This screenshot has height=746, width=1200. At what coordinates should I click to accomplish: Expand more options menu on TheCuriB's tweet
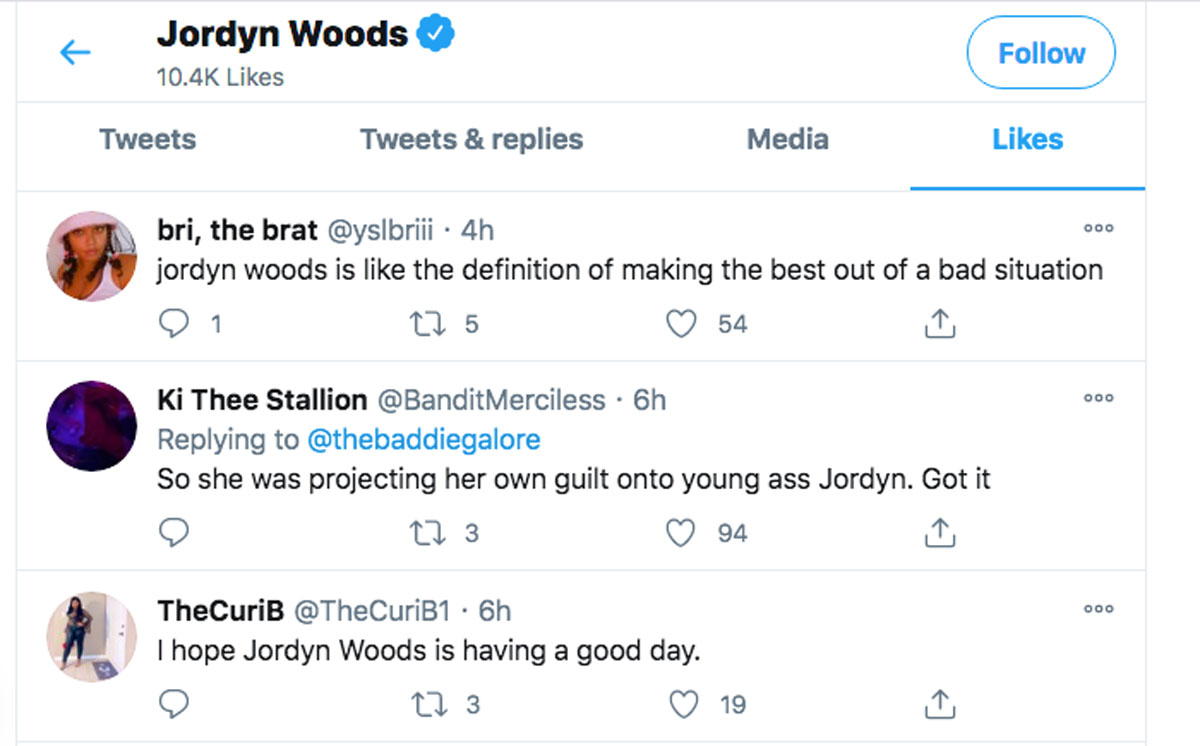1098,609
